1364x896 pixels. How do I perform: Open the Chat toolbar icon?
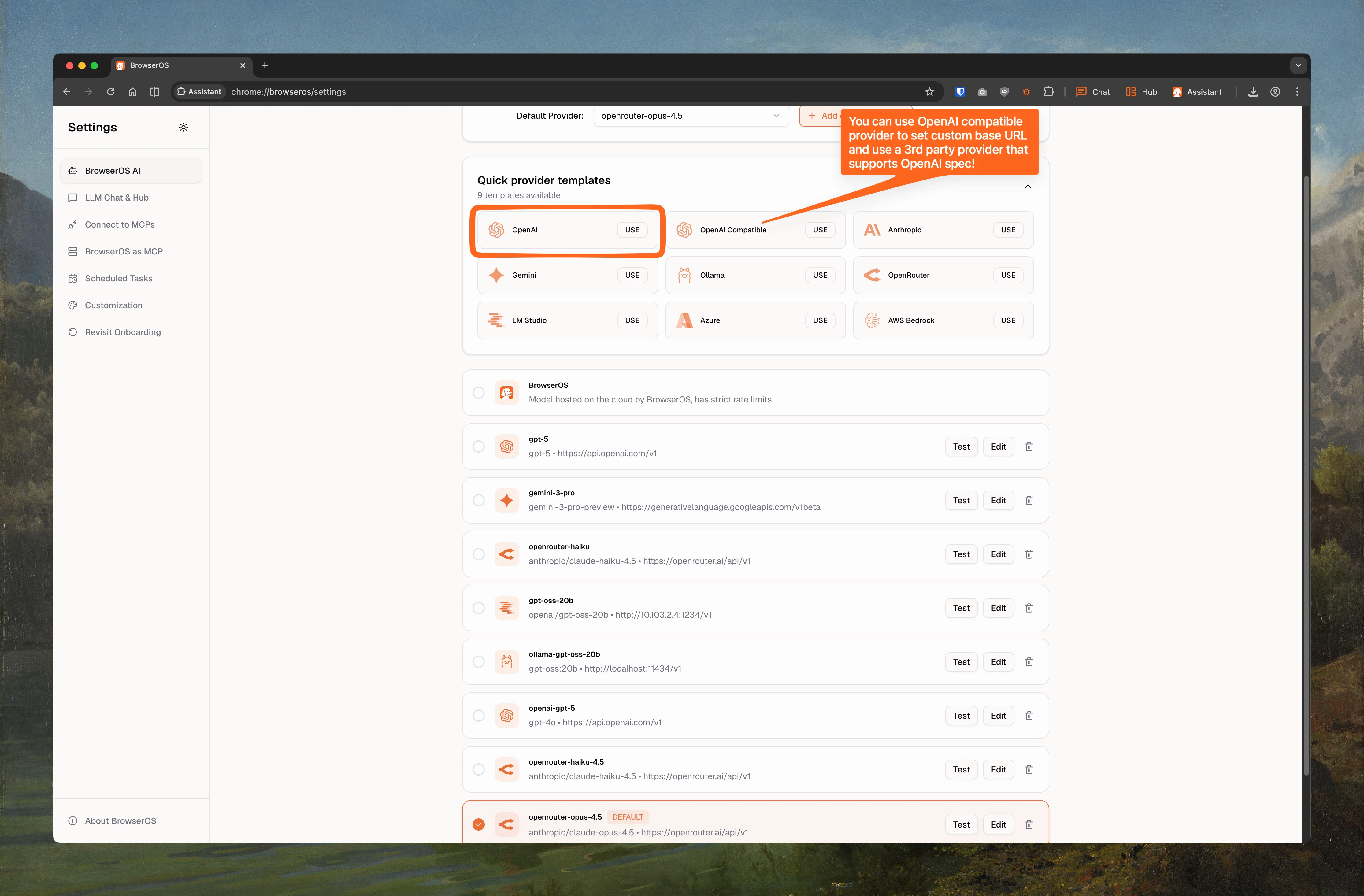click(x=1081, y=92)
